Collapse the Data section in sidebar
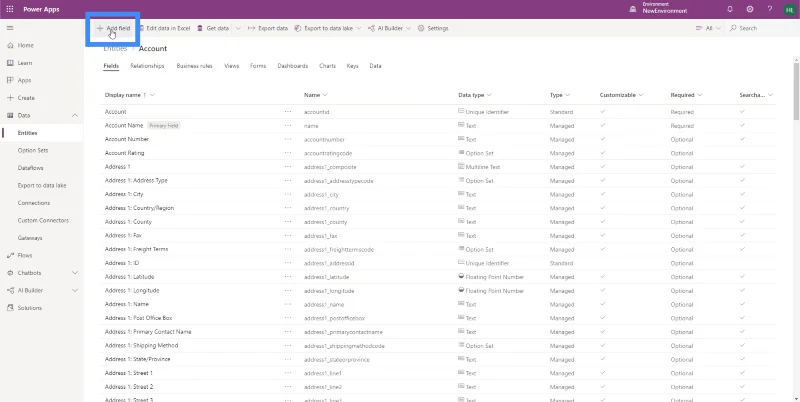800x402 pixels. click(75, 115)
